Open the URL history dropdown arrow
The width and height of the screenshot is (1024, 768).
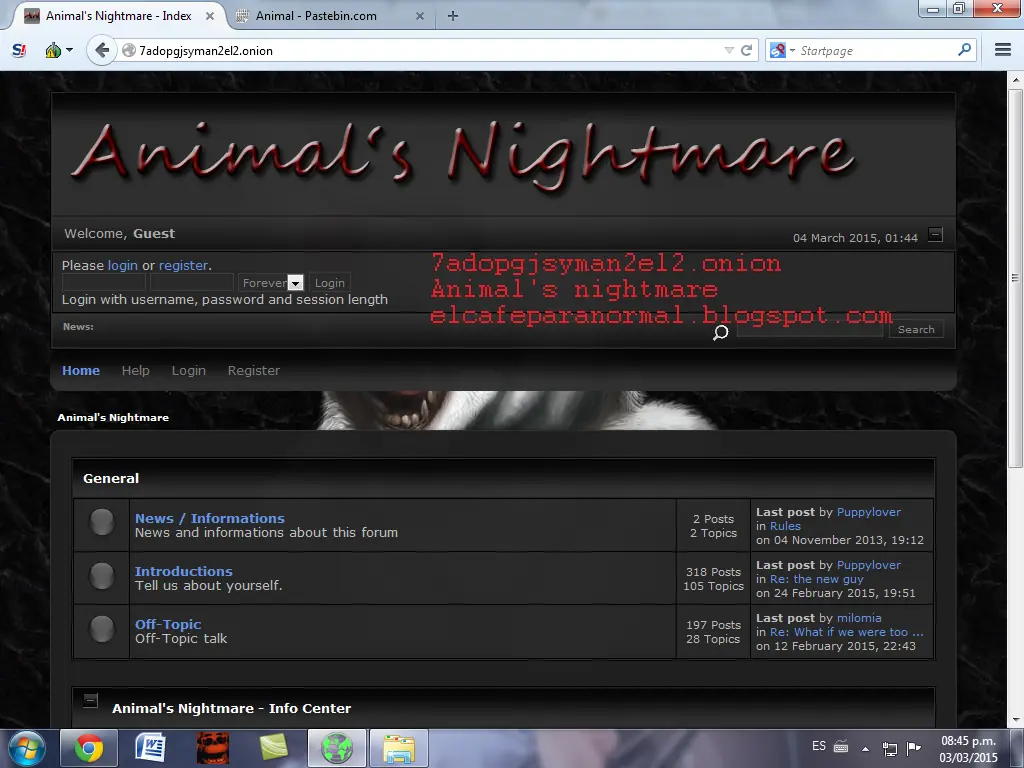point(729,50)
